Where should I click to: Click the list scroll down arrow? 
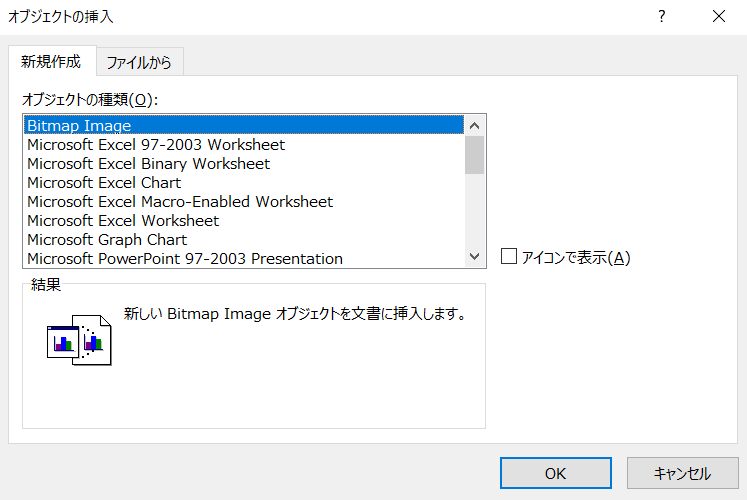[474, 257]
